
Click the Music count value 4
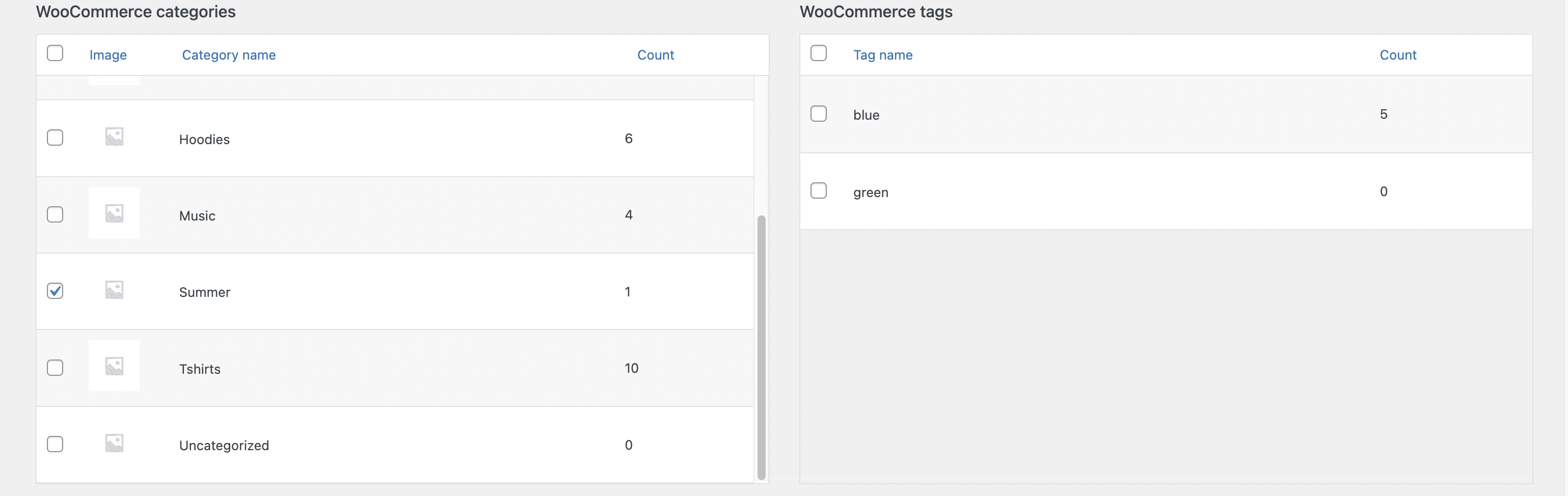pyautogui.click(x=629, y=215)
